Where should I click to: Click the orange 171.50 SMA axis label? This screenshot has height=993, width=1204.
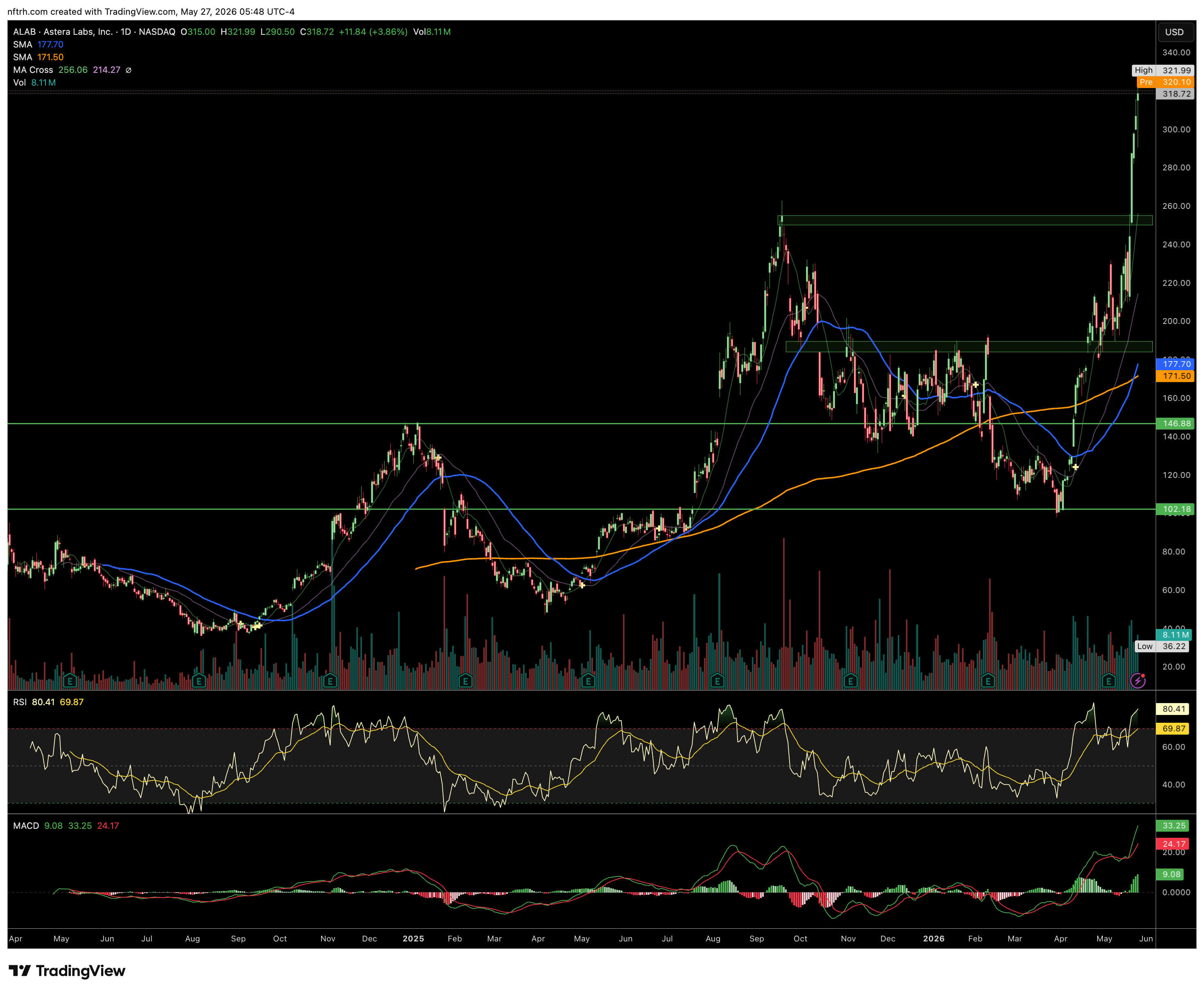(1175, 376)
